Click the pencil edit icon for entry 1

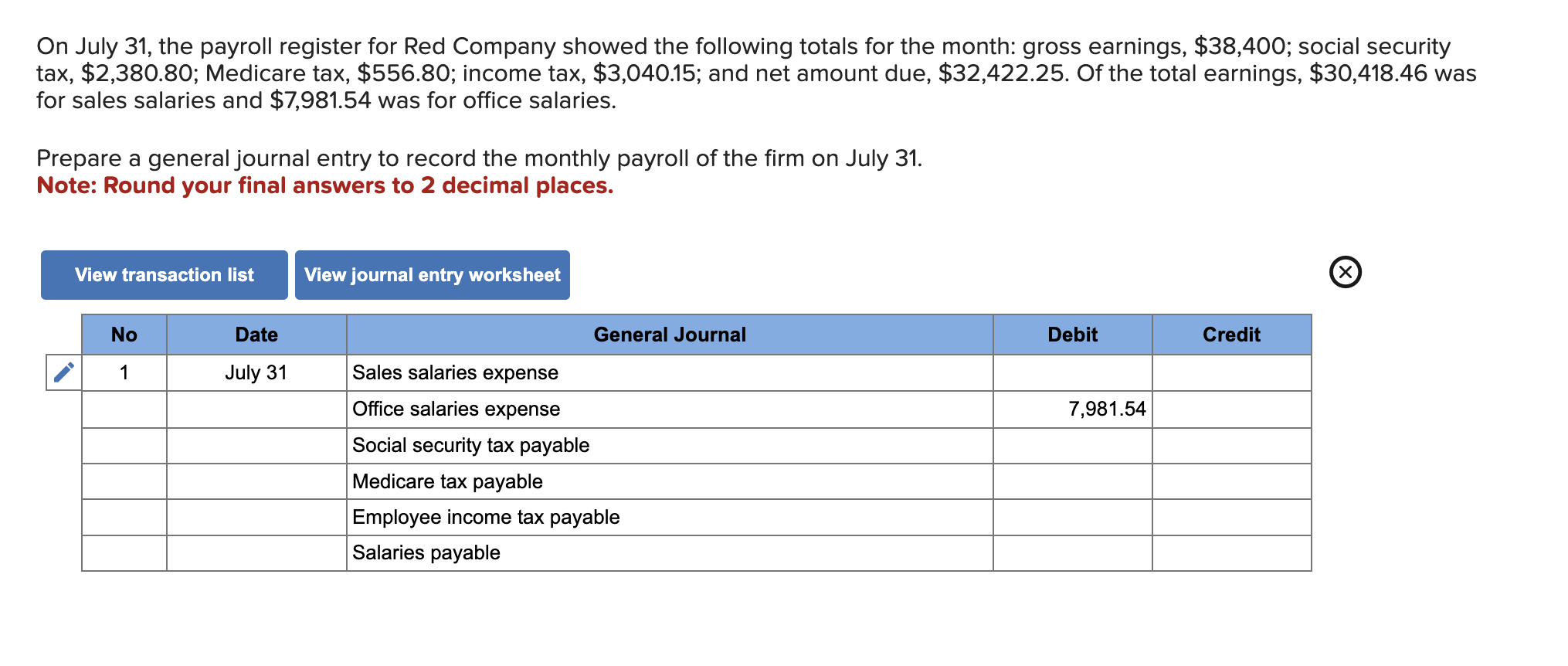[x=63, y=373]
